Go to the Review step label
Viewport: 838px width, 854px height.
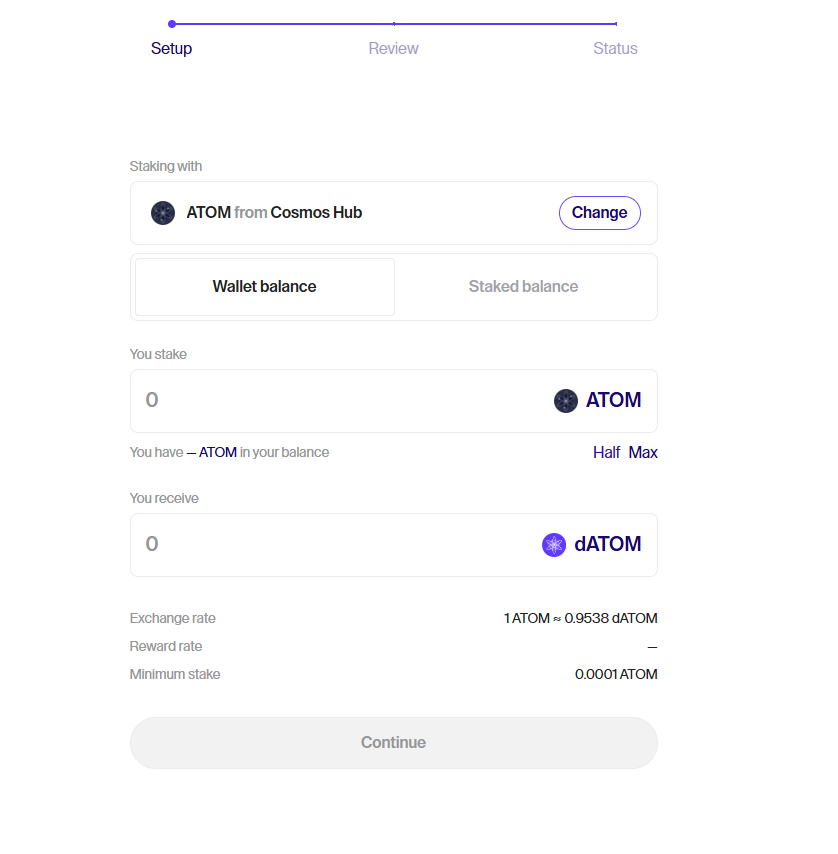coord(393,48)
